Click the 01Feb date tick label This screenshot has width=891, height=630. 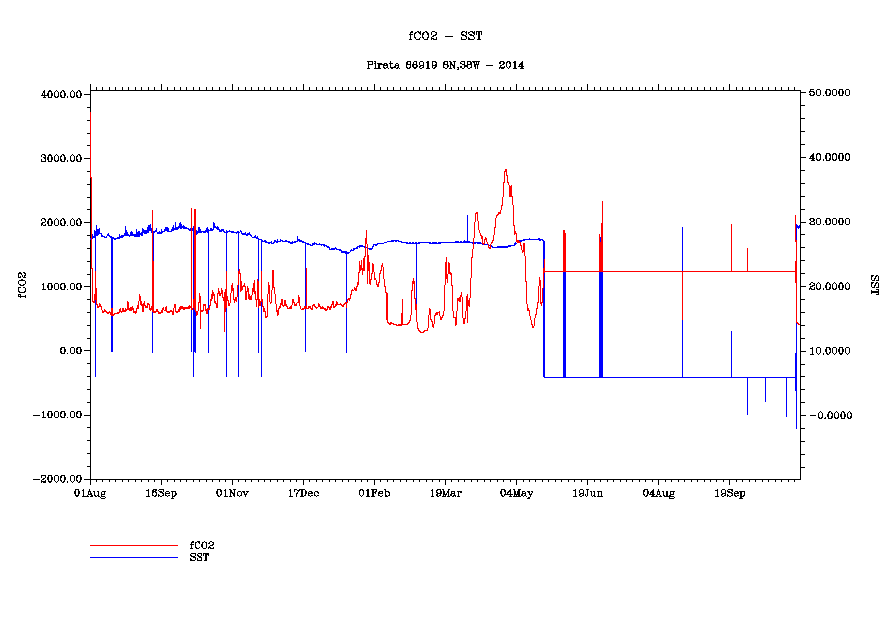coord(374,493)
